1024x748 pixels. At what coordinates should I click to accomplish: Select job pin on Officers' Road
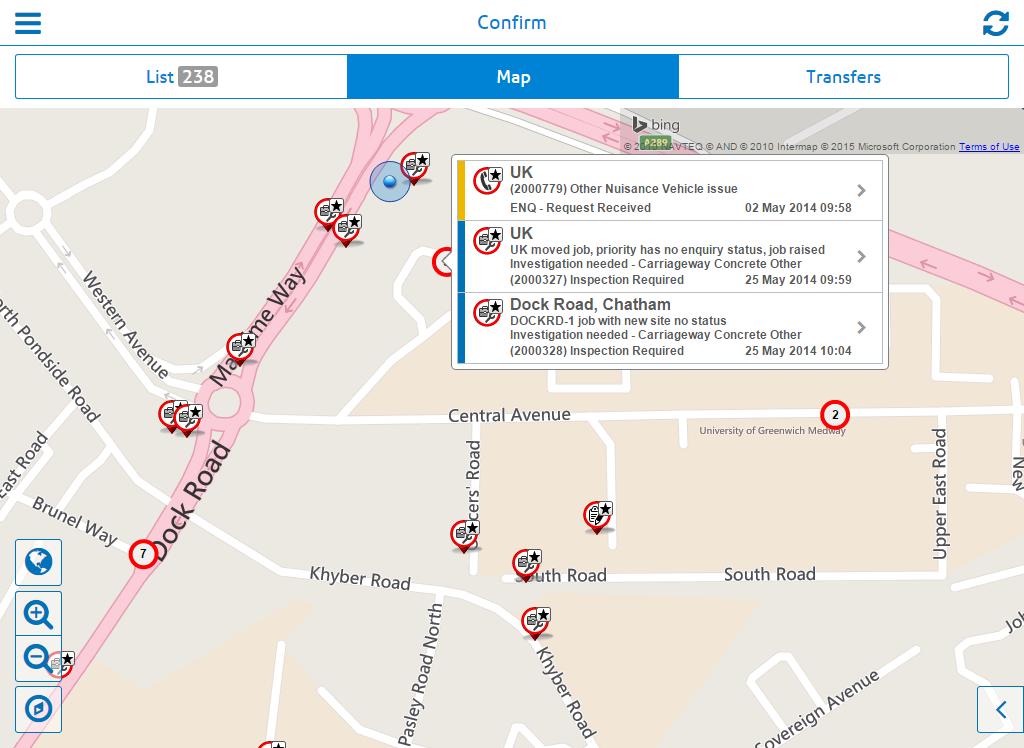pos(464,536)
